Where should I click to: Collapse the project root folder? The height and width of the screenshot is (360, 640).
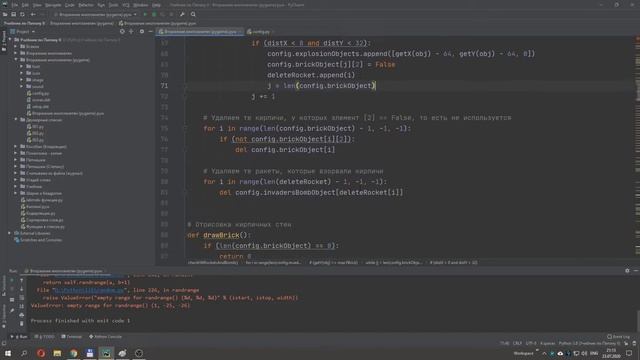(x=10, y=40)
